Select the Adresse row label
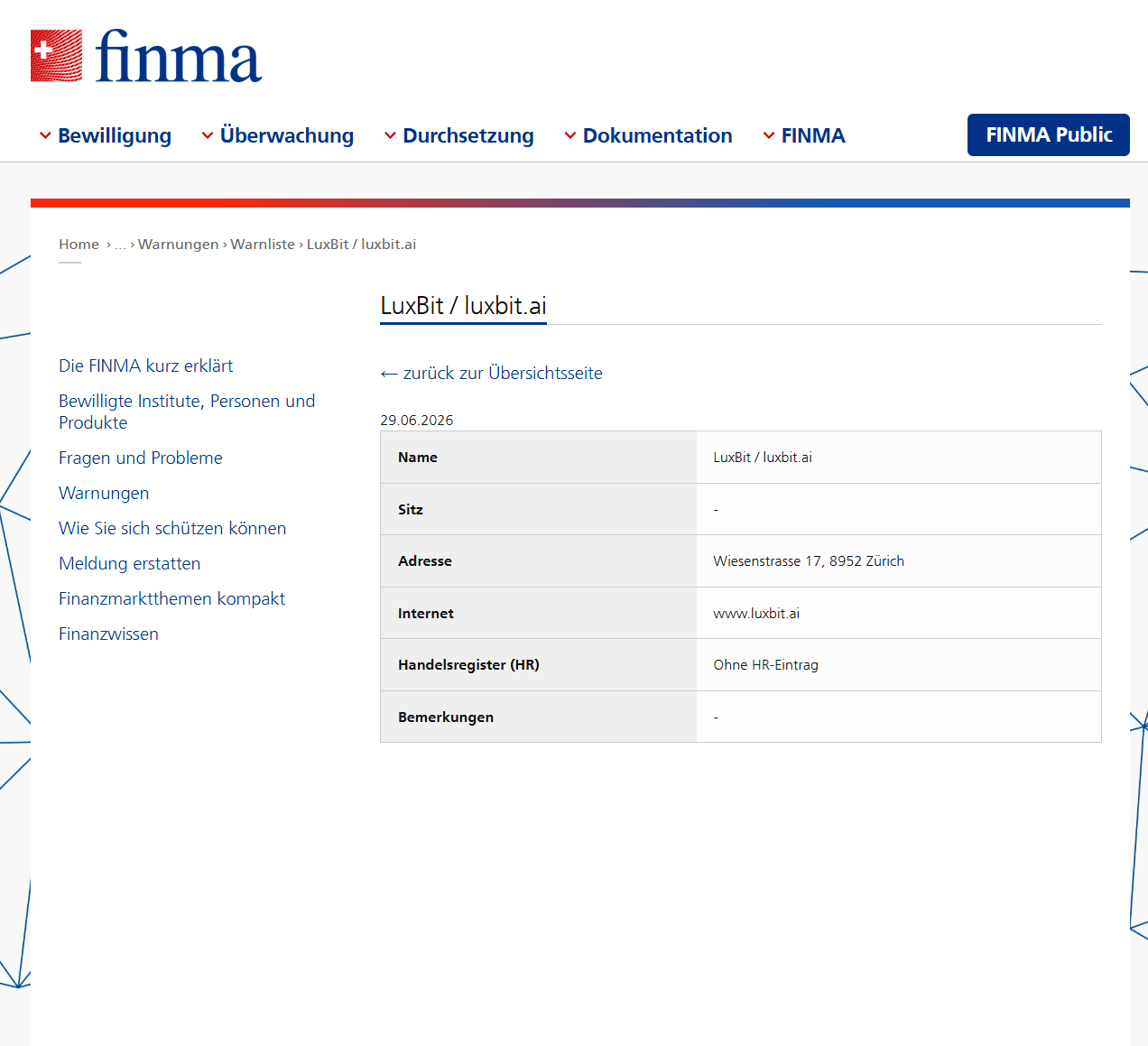Viewport: 1148px width, 1046px height. click(425, 561)
